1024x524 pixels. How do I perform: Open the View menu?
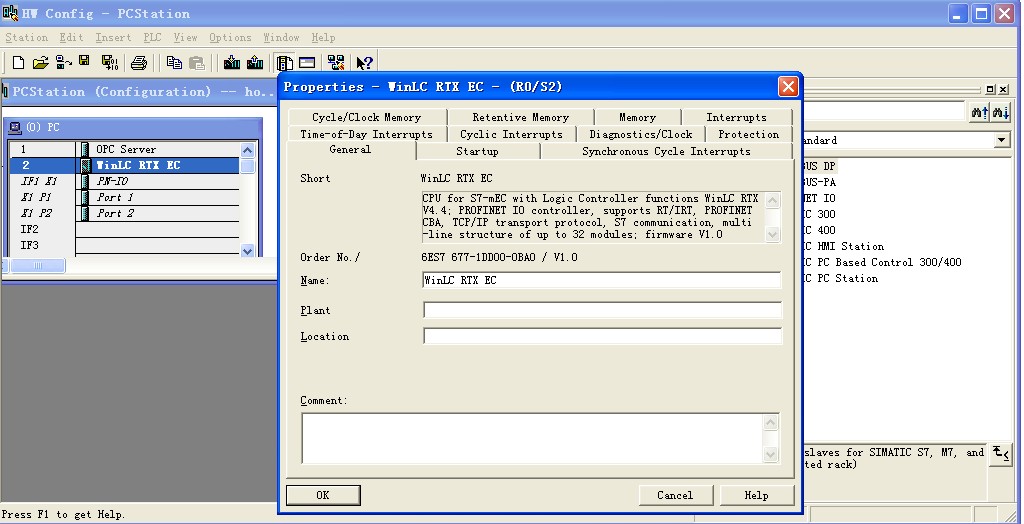[185, 38]
